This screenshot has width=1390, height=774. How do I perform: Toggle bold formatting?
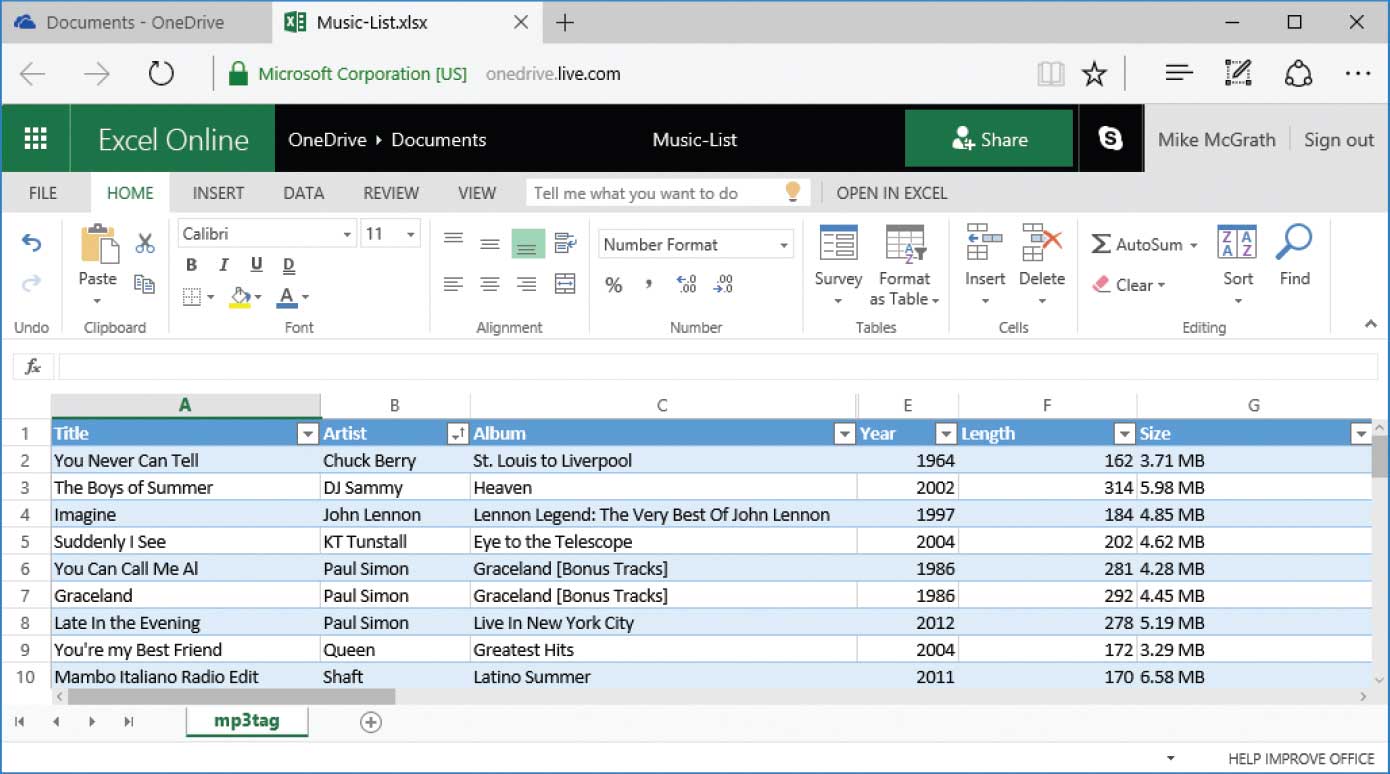pyautogui.click(x=191, y=265)
